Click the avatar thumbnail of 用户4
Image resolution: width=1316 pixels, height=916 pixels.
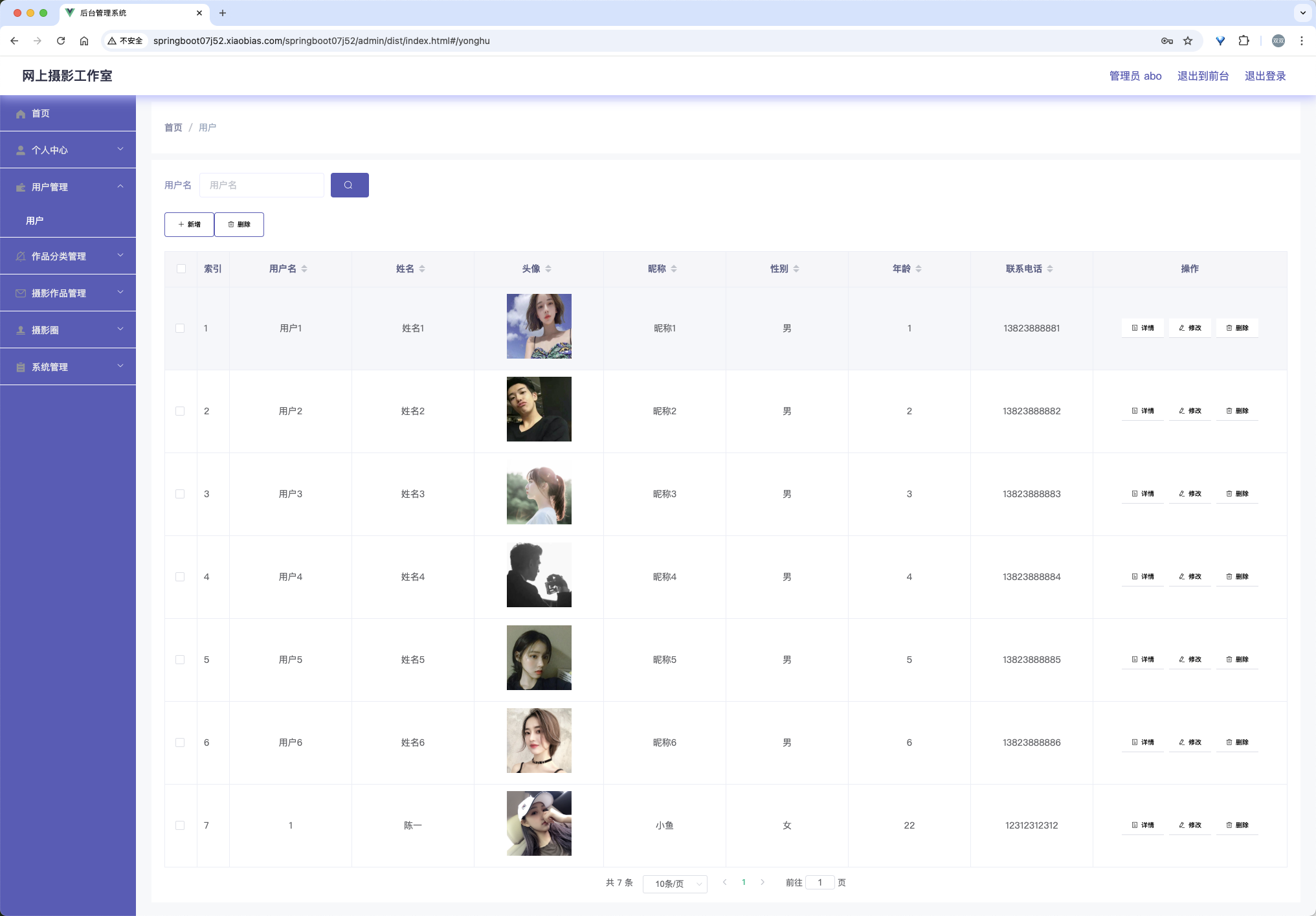click(x=539, y=575)
